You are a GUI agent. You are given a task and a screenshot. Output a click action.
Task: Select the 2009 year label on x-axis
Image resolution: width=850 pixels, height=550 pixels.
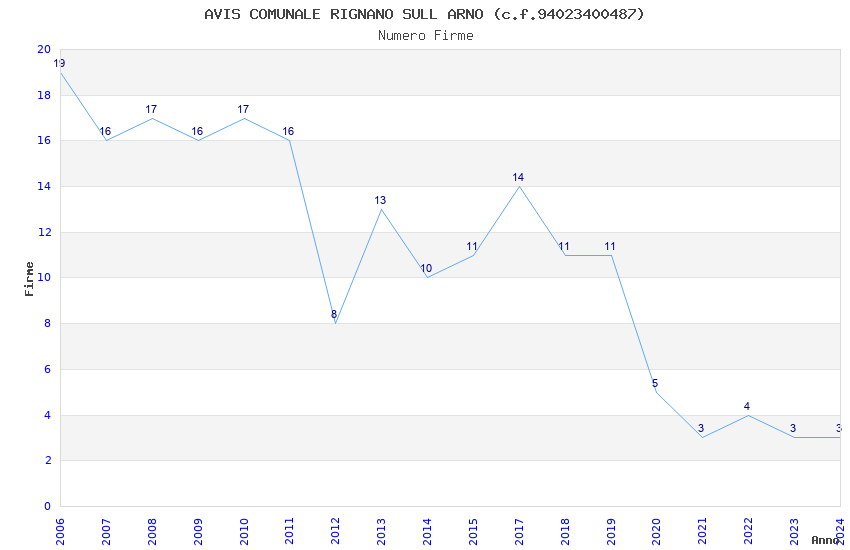coord(198,531)
